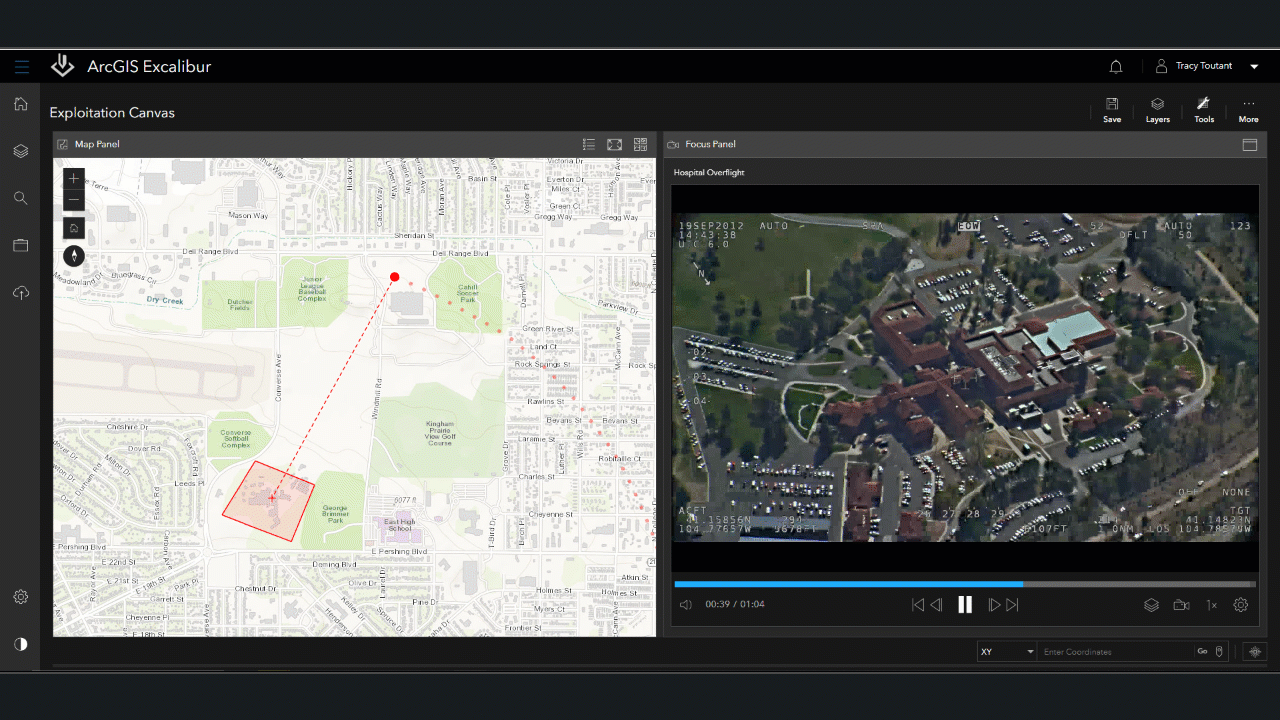Click the red sensor location dot

pyautogui.click(x=395, y=277)
